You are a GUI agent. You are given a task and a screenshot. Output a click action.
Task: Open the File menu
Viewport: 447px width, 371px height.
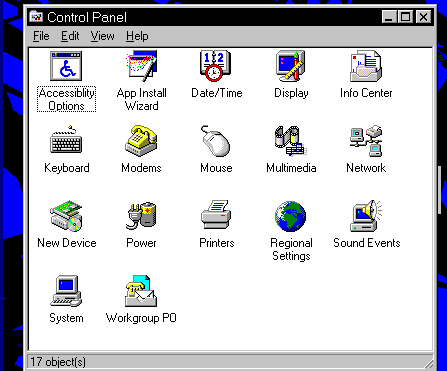pos(41,36)
